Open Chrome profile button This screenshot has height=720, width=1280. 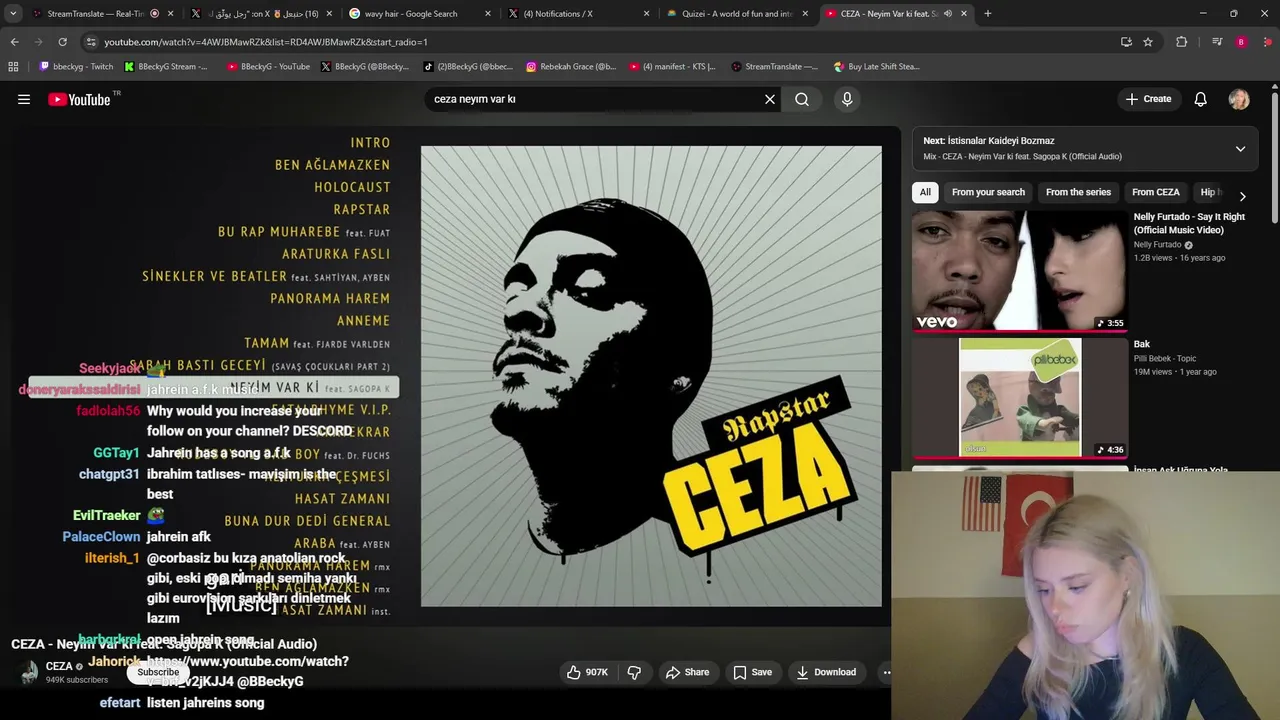click(1241, 42)
